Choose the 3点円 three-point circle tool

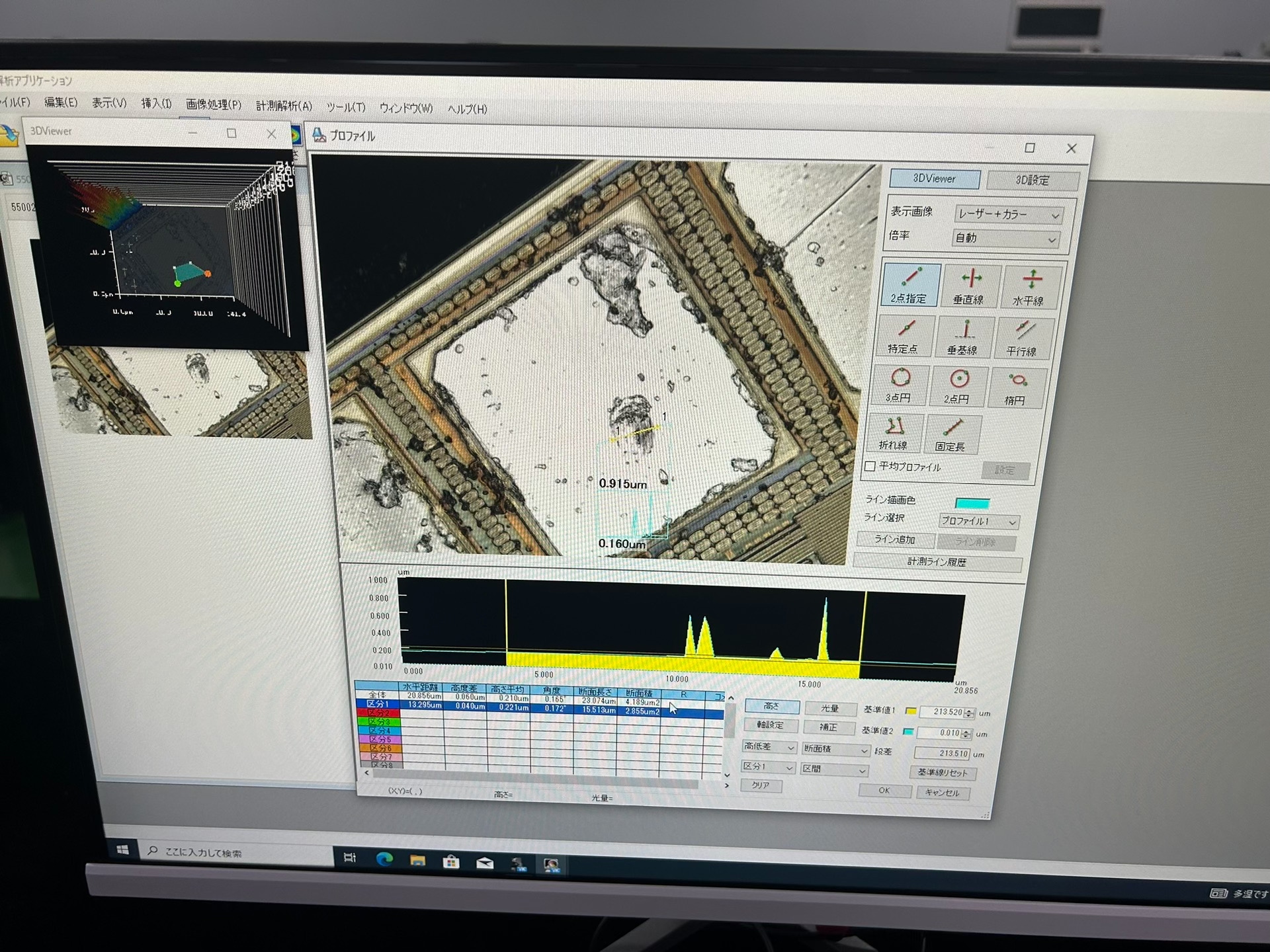click(x=900, y=385)
